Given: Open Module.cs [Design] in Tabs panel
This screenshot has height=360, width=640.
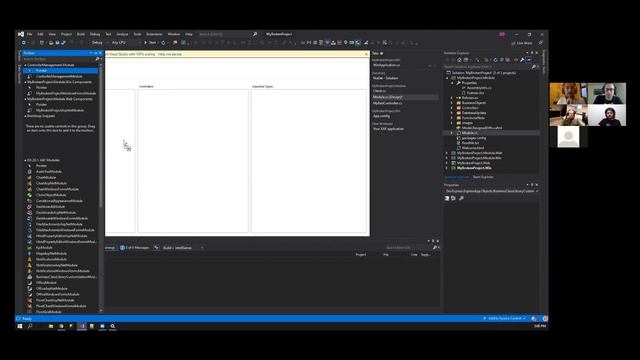Looking at the screenshot, I should pos(388,97).
